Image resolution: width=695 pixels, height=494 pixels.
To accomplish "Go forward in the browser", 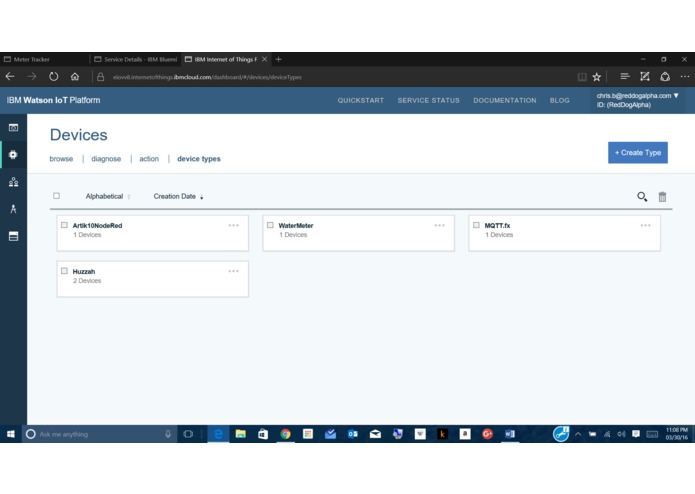I will pyautogui.click(x=31, y=77).
